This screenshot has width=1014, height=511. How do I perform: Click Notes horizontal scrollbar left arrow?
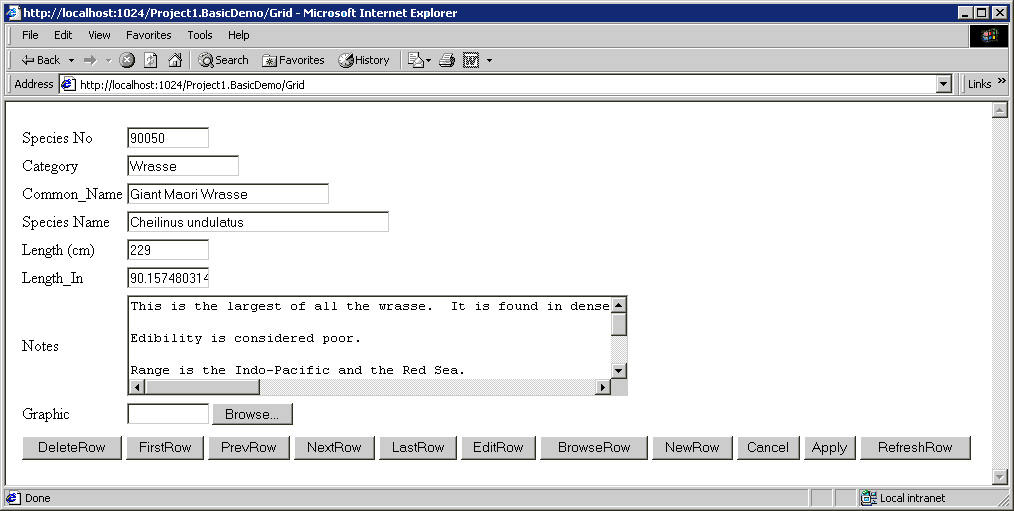(137, 387)
